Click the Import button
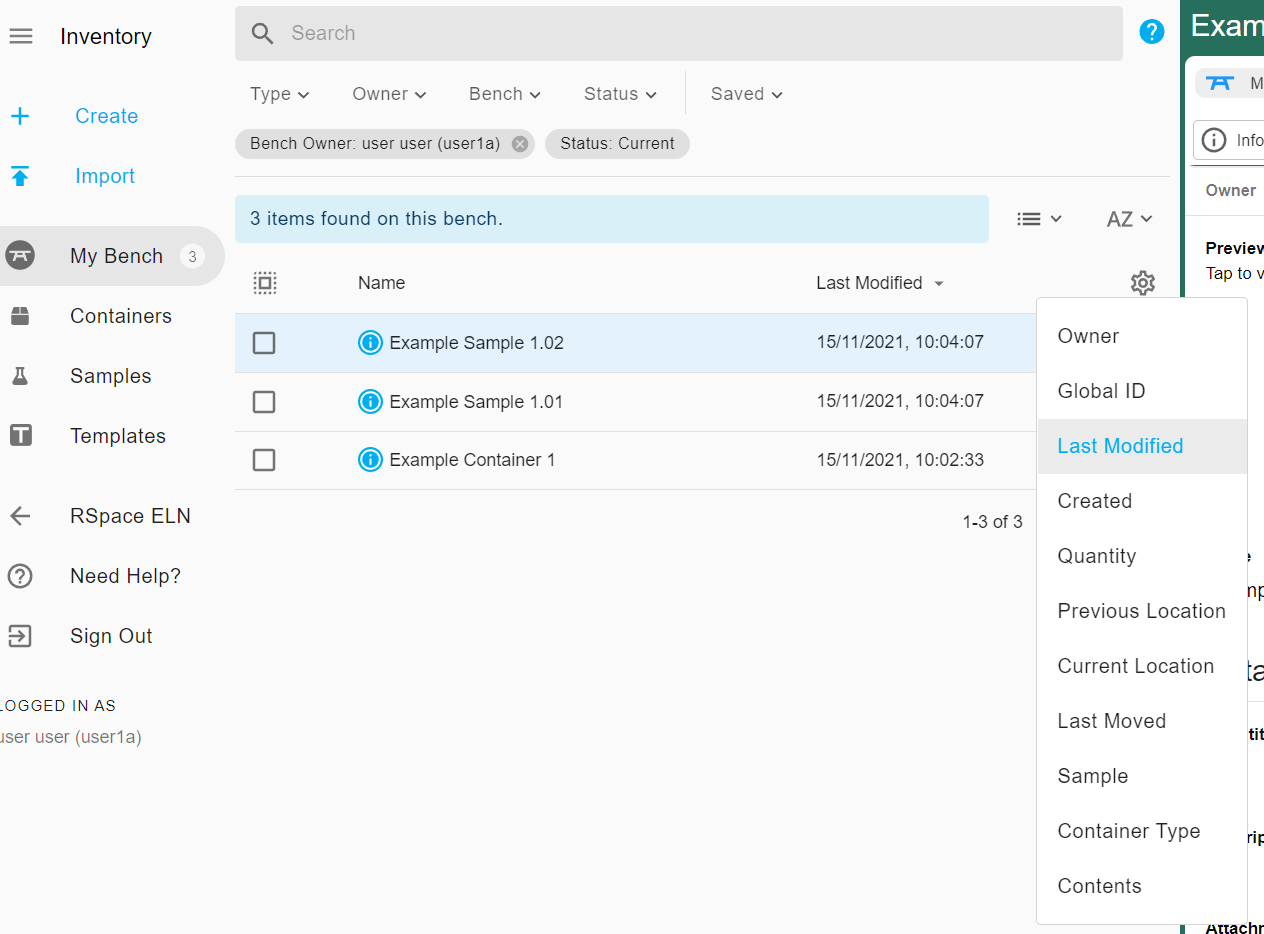This screenshot has height=934, width=1264. coord(105,176)
